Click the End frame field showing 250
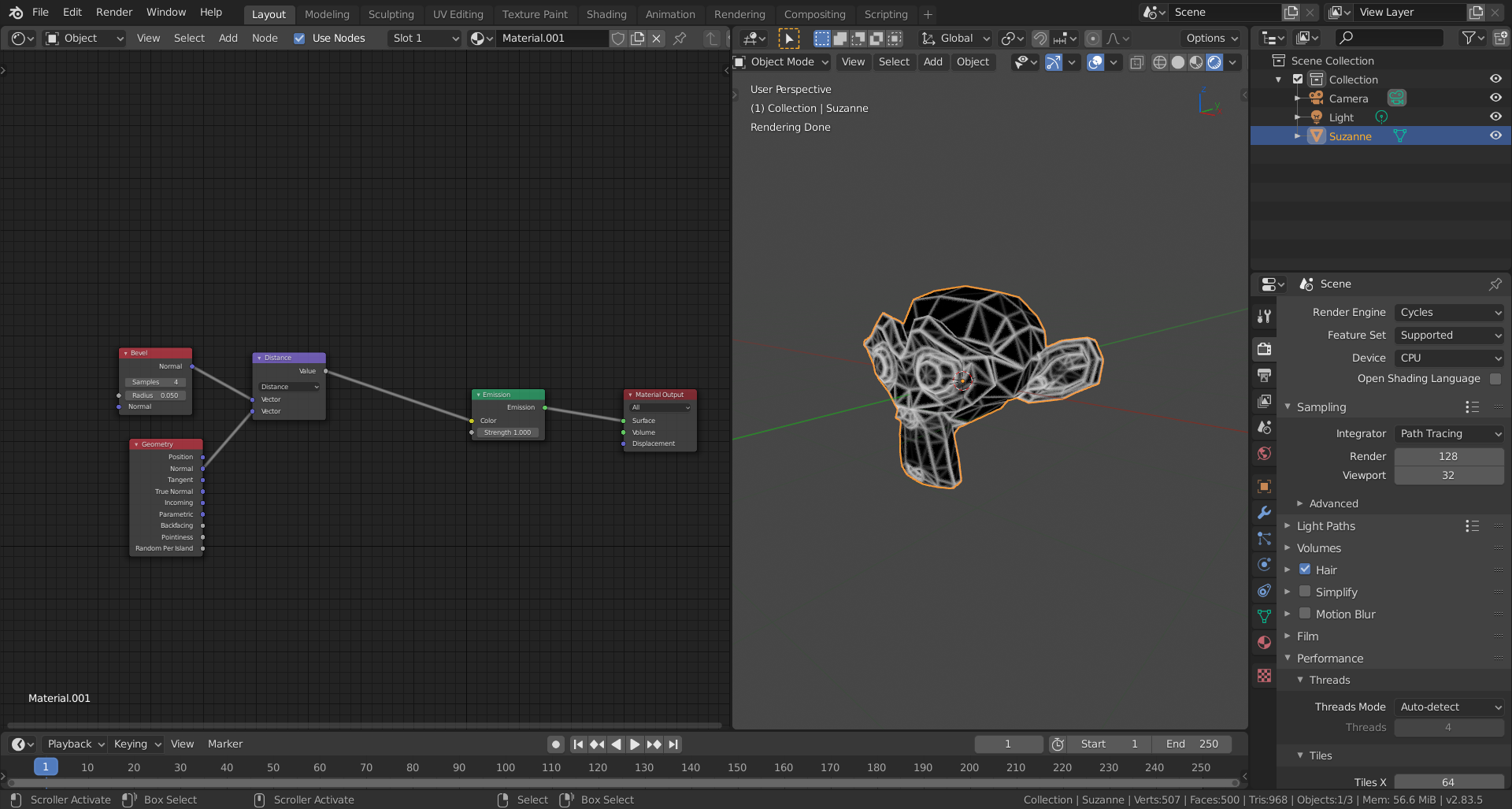Screen dimensions: 1512x809 (x=1192, y=744)
